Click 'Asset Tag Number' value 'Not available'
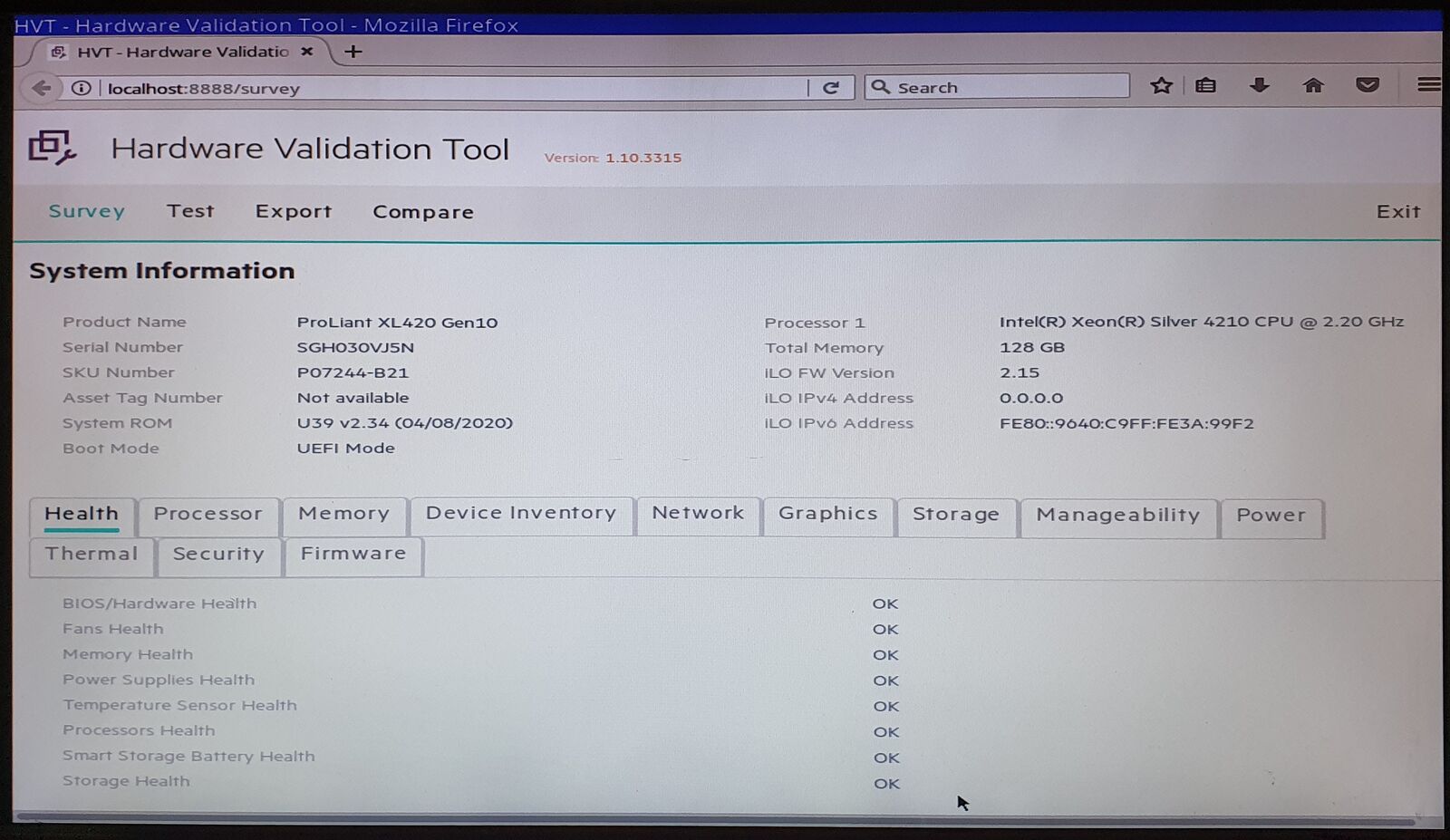This screenshot has height=840, width=1450. (353, 398)
